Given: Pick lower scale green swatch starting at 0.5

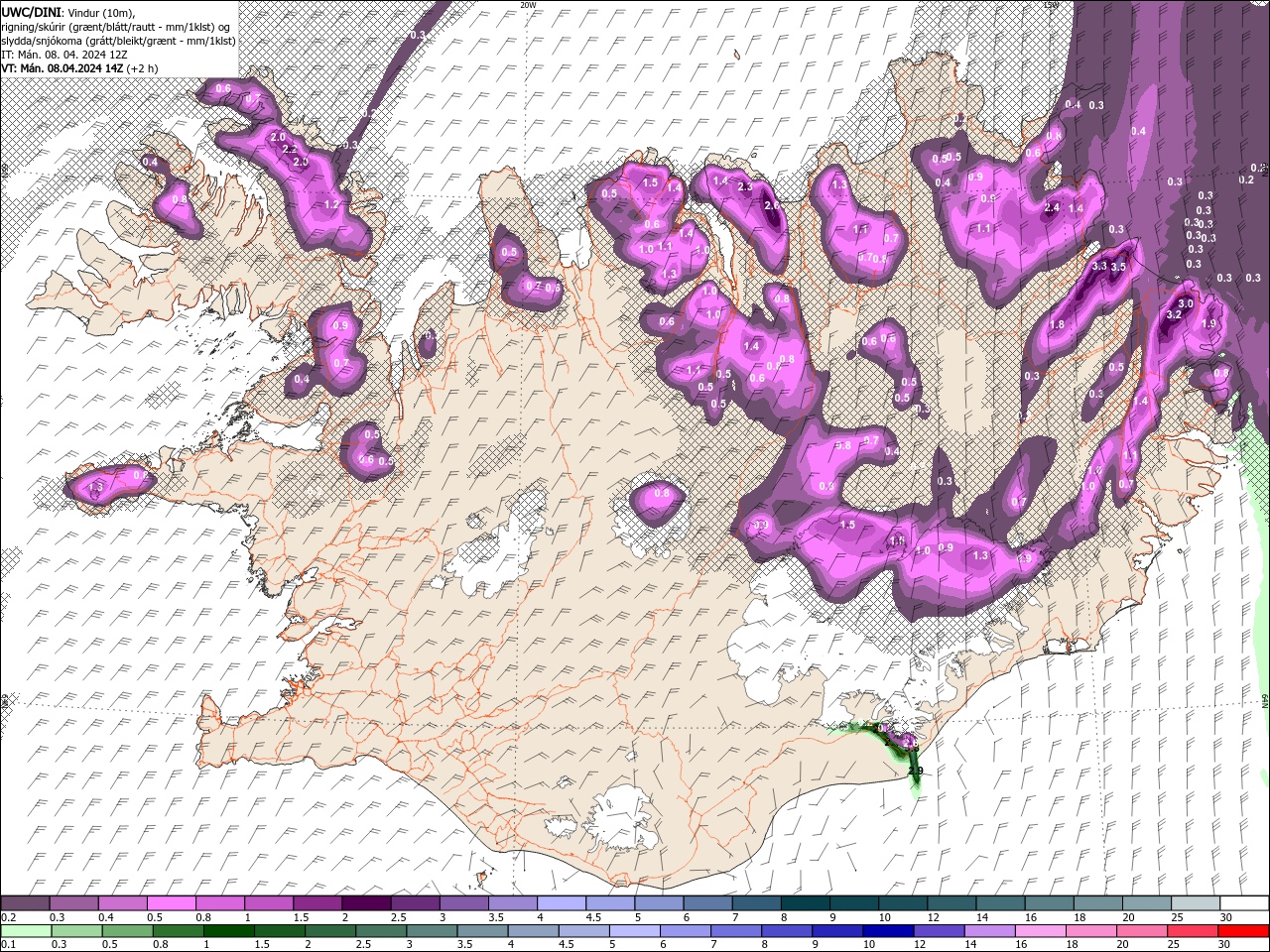Looking at the screenshot, I should click(x=127, y=931).
